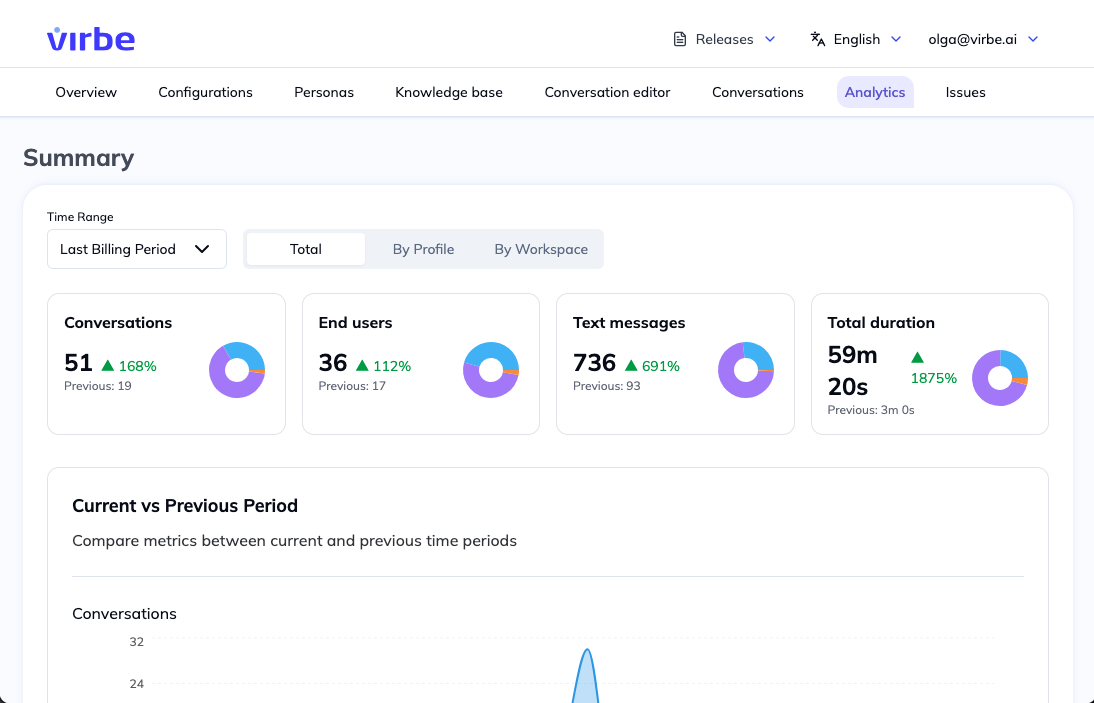Open the Conversation editor tab
This screenshot has height=703, width=1094.
(607, 92)
